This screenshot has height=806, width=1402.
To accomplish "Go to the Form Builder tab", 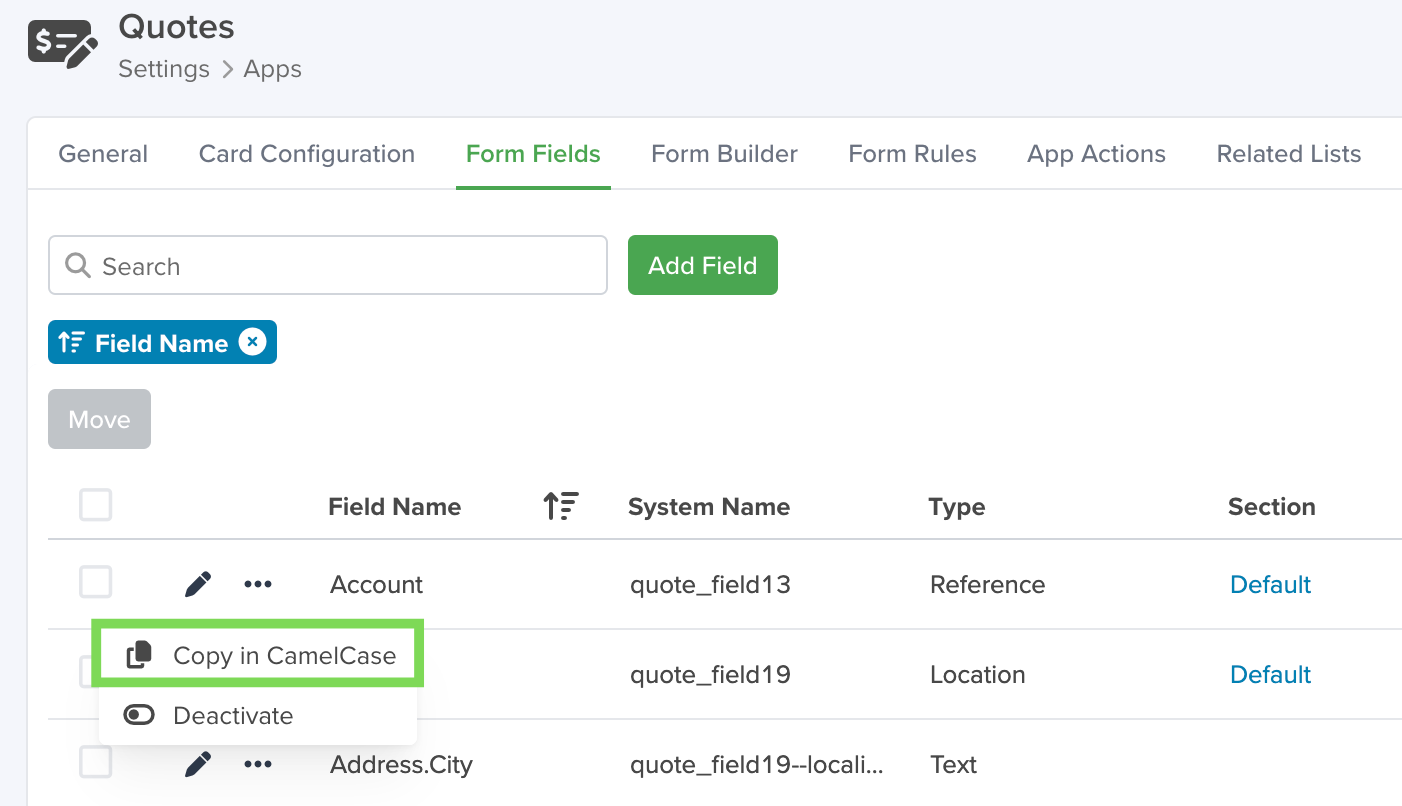I will 724,154.
